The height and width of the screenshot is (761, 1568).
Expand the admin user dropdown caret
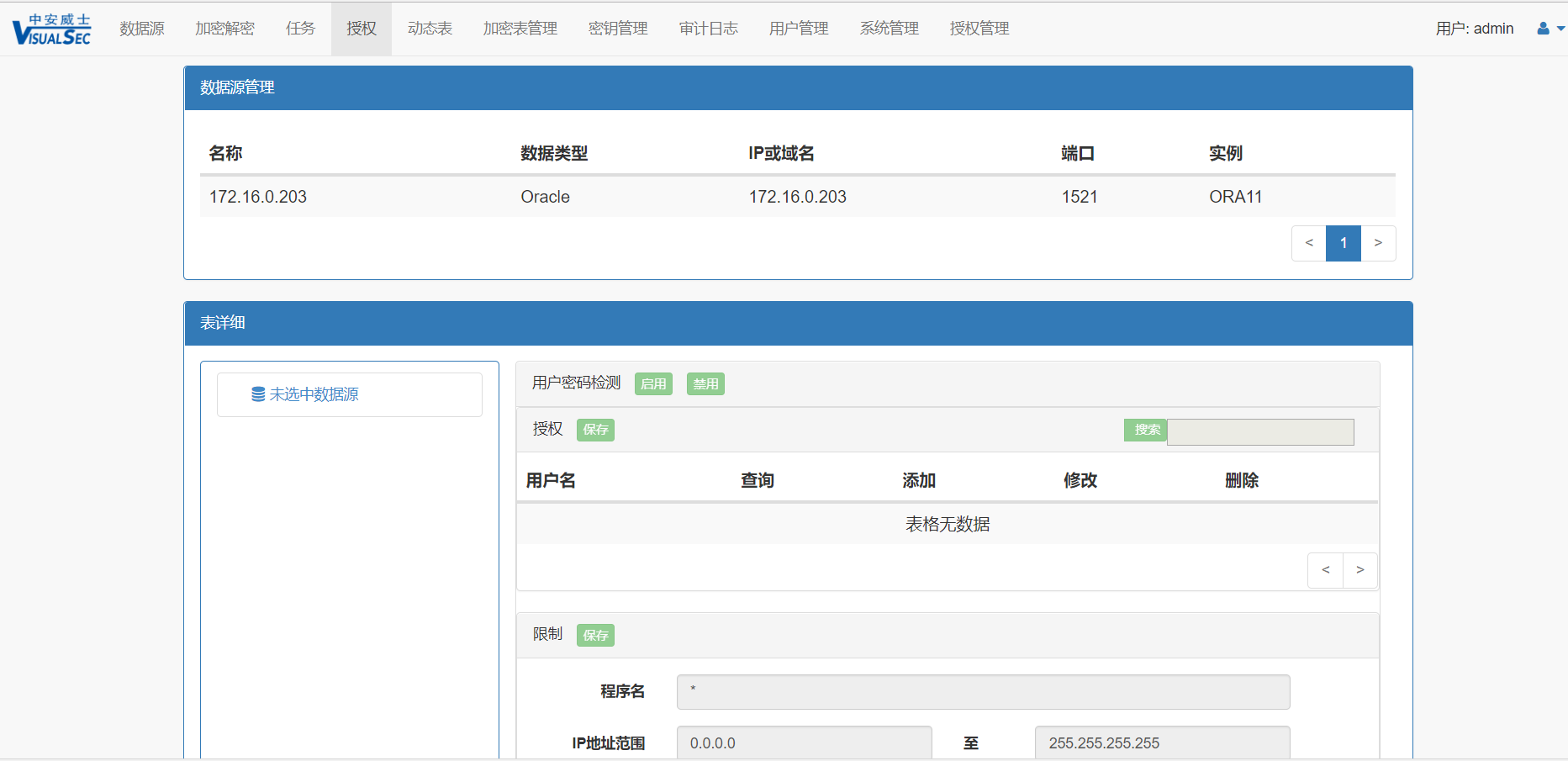click(x=1560, y=29)
